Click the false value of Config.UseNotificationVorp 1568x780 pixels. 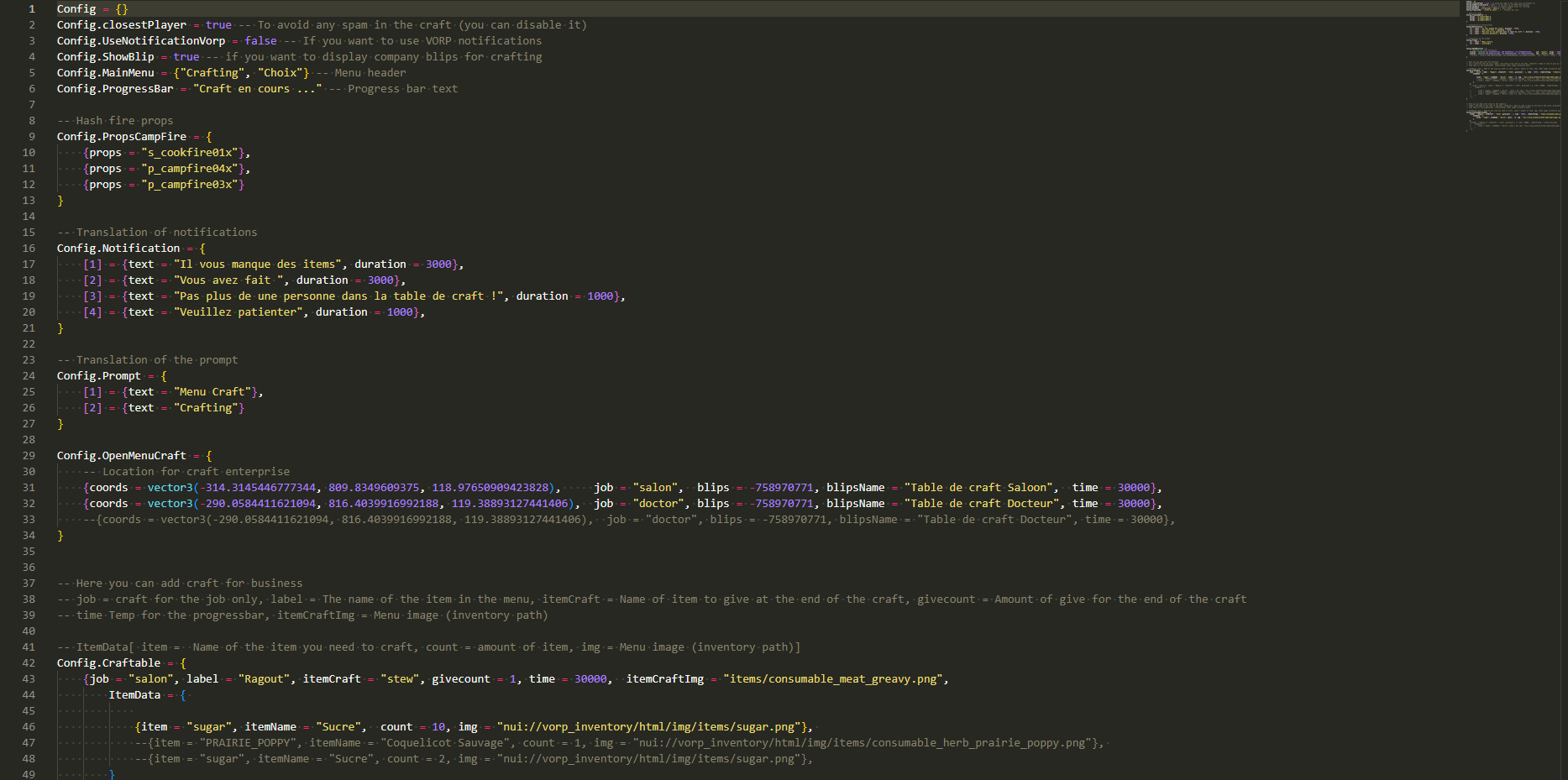tap(260, 41)
